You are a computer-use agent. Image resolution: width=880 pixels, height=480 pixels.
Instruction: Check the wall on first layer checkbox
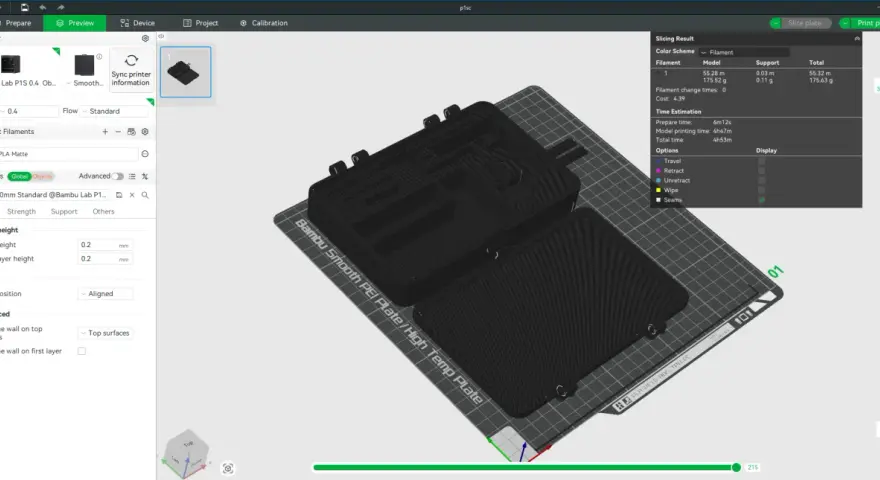click(x=82, y=351)
